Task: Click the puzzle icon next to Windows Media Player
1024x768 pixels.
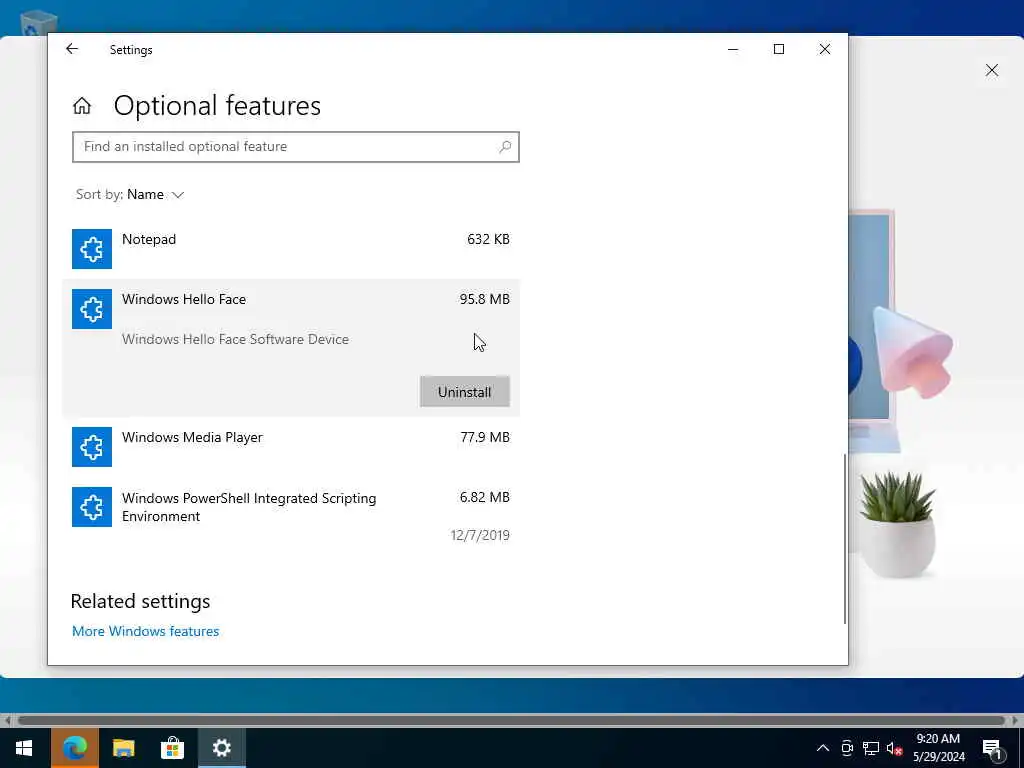Action: tap(91, 447)
